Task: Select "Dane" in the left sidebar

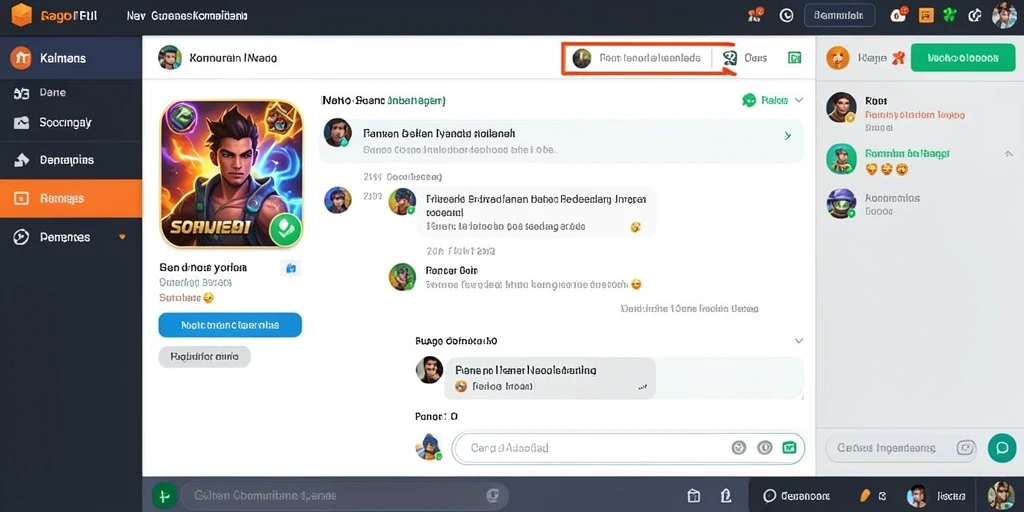Action: (x=71, y=93)
